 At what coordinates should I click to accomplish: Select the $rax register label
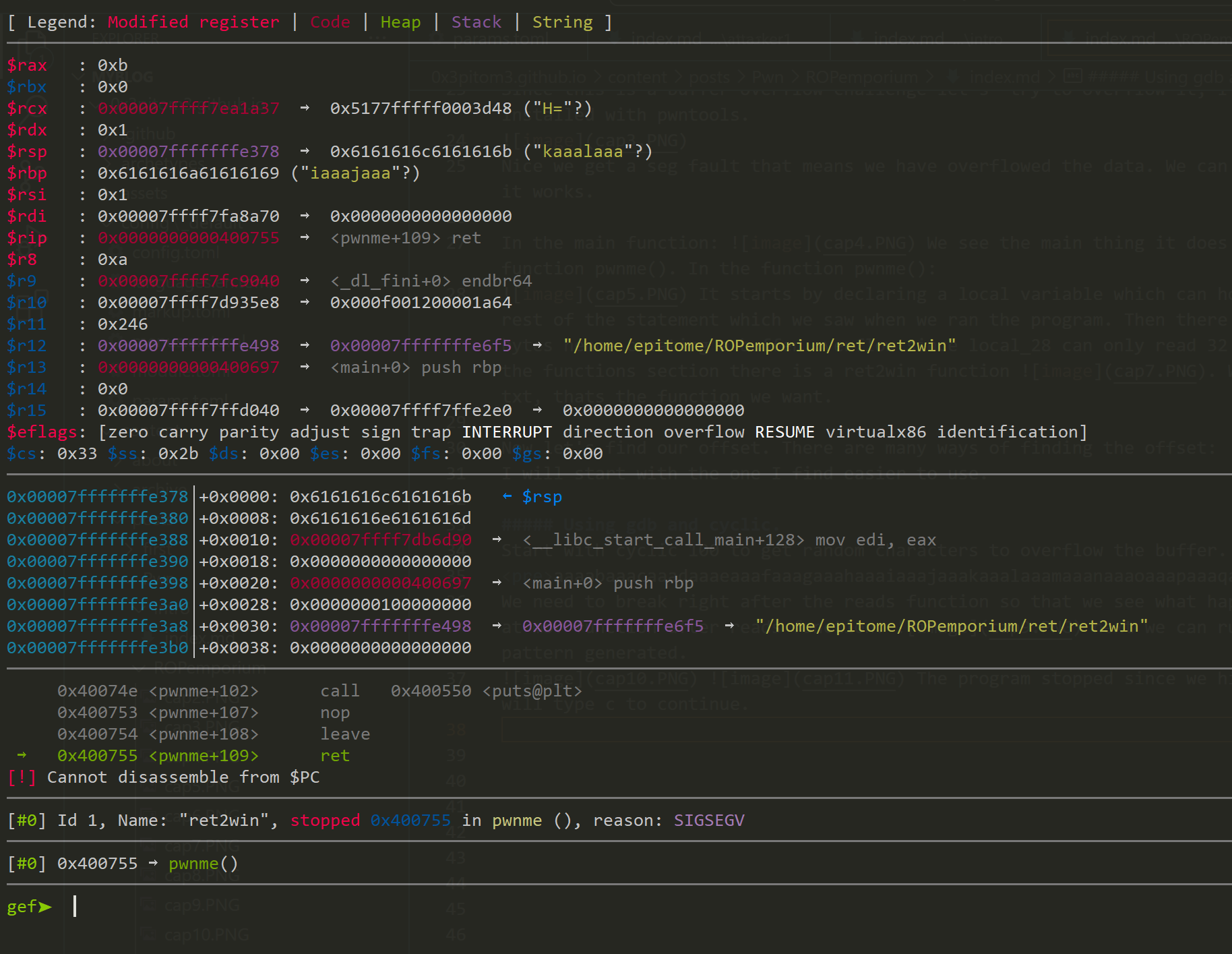(27, 65)
